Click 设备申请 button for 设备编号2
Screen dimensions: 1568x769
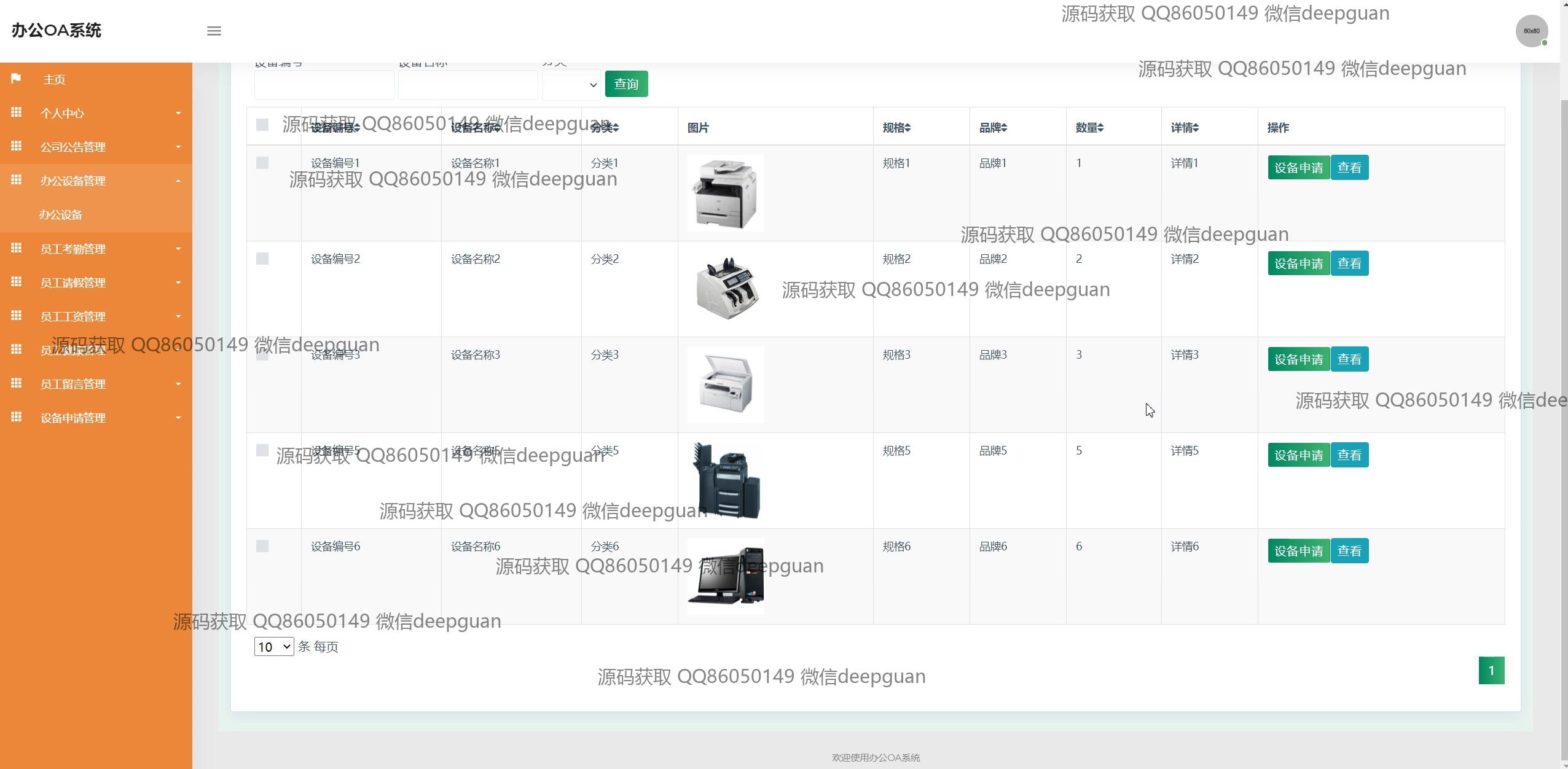click(x=1298, y=263)
